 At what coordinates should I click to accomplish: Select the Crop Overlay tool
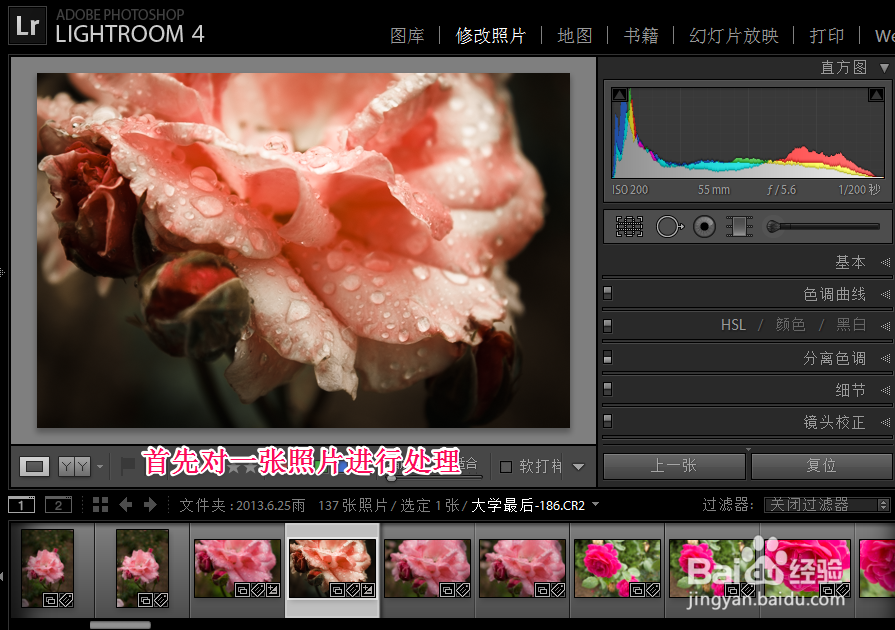(x=629, y=226)
